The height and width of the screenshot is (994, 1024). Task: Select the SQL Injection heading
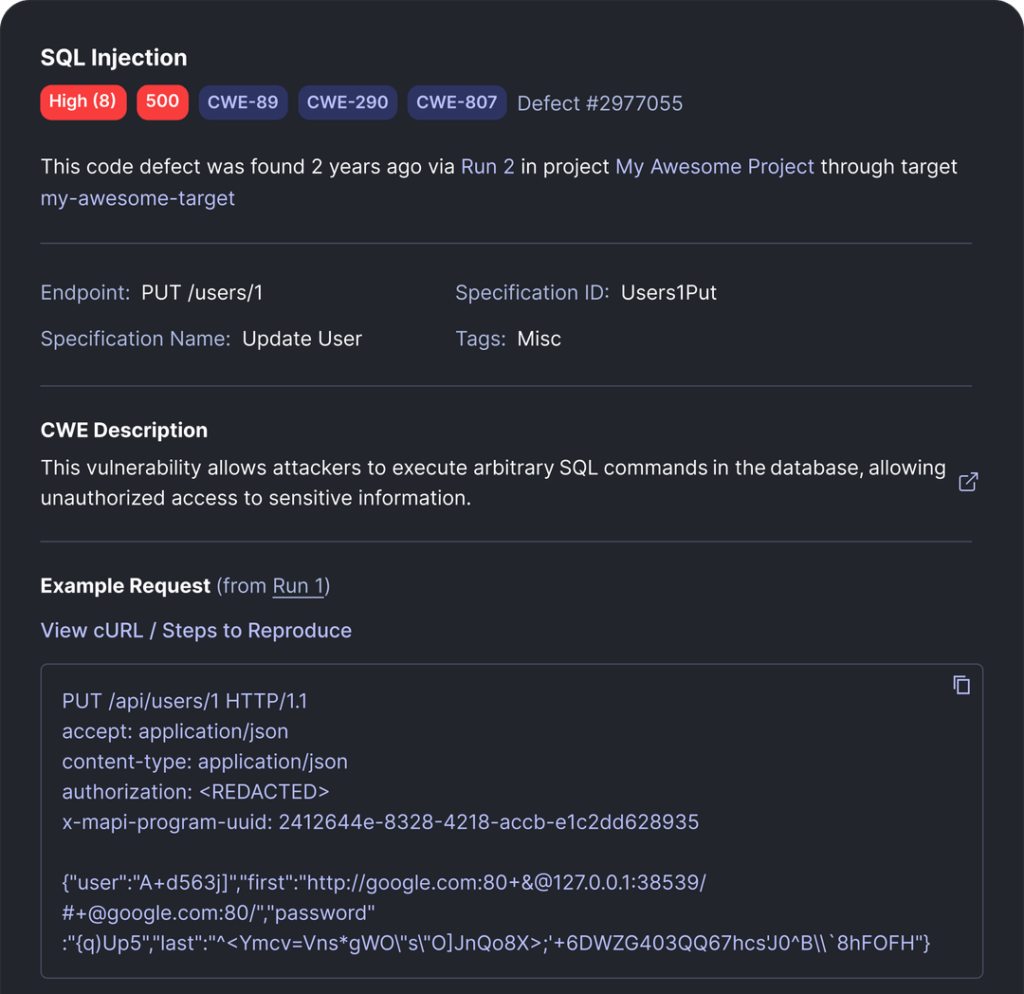(x=114, y=57)
